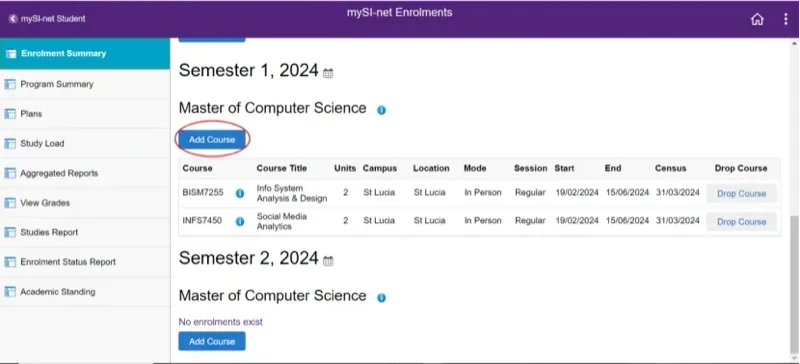Click the info icon beside Semester 1 Master of Computer Science
This screenshot has height=364, width=800.
click(381, 110)
